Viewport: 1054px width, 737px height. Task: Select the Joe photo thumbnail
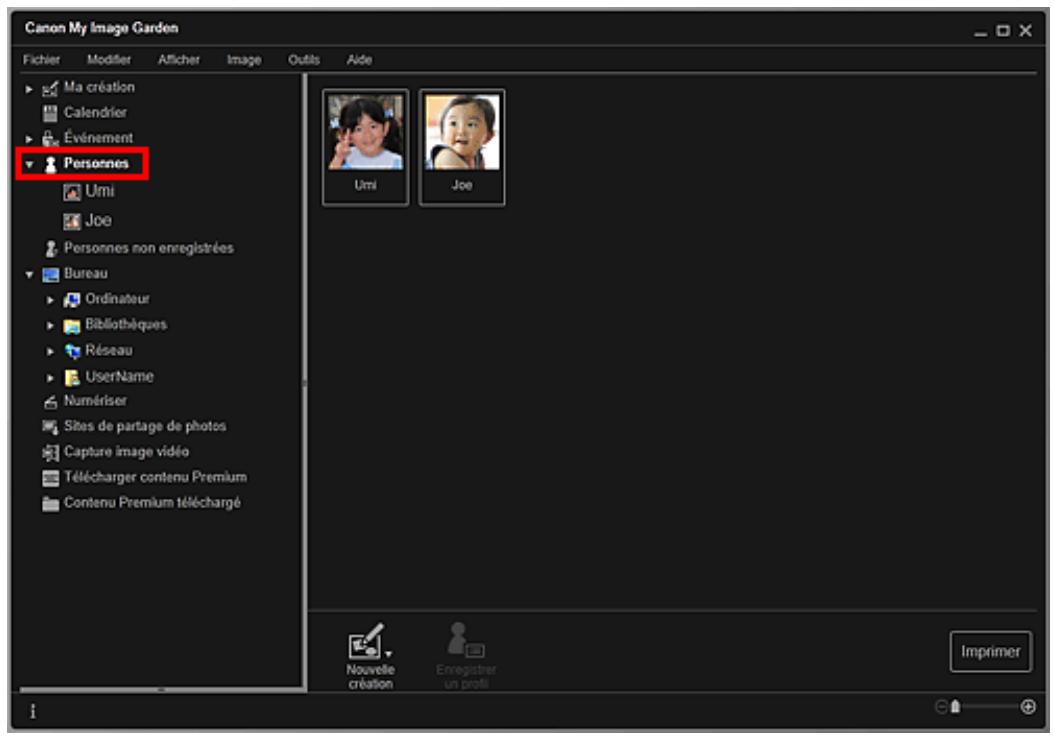pyautogui.click(x=461, y=147)
